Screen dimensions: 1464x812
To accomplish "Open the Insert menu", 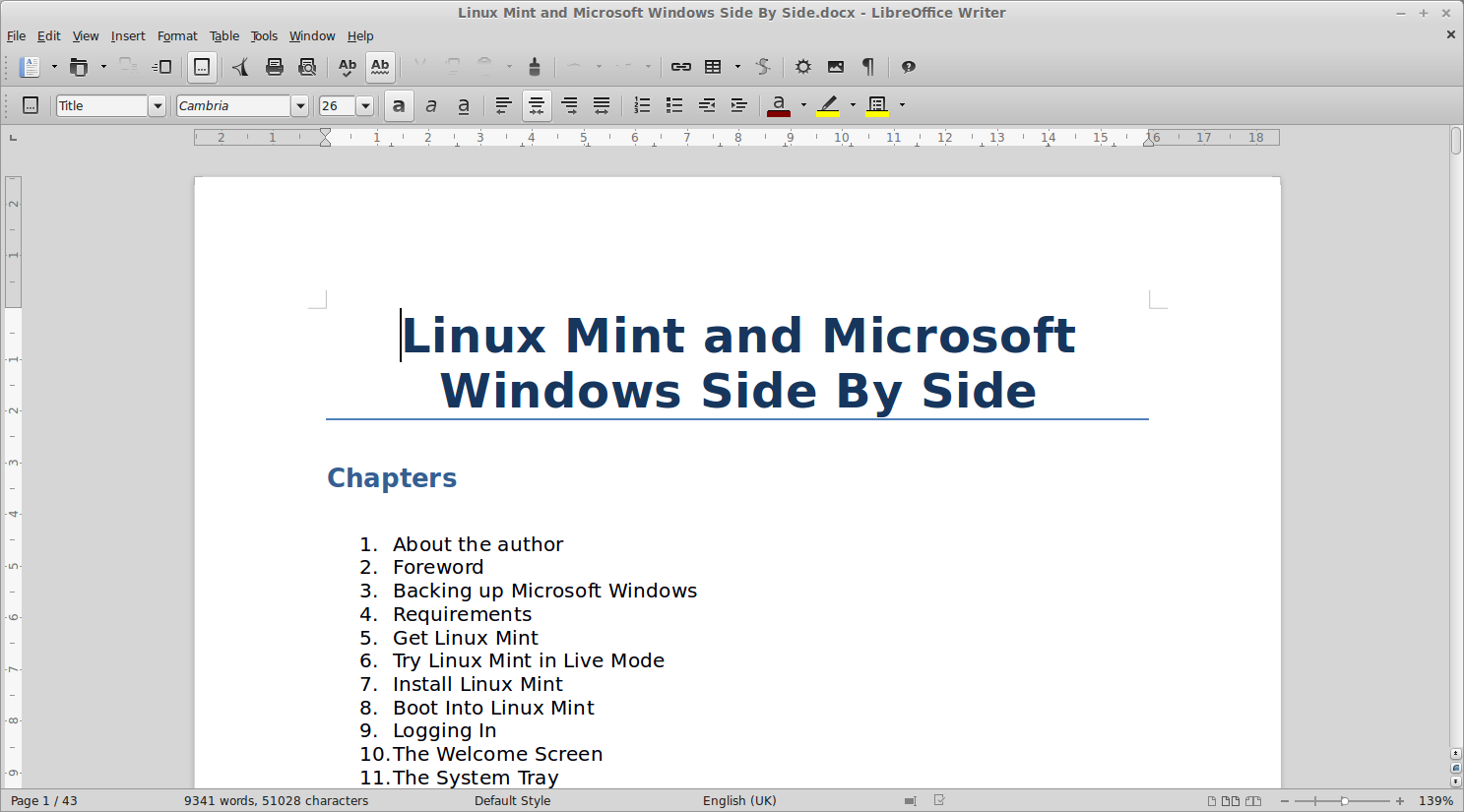I will point(128,36).
